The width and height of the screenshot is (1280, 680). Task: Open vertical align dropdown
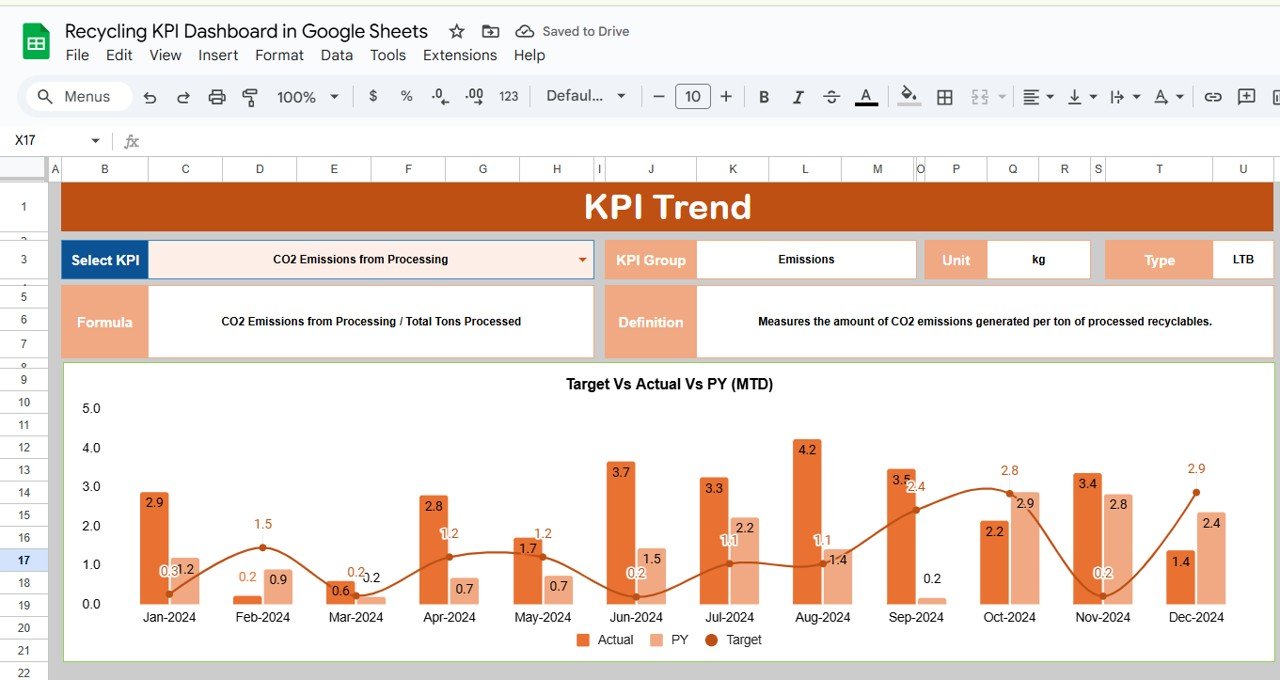point(1082,97)
